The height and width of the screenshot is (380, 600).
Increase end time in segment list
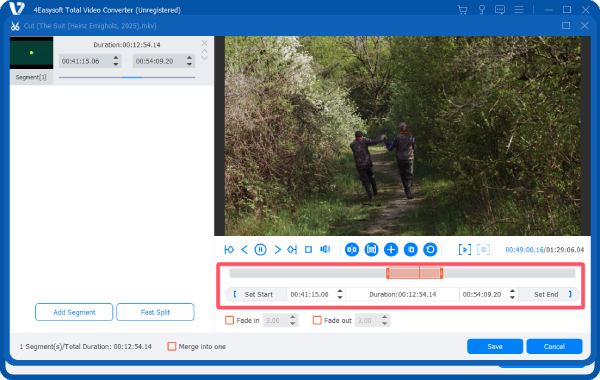click(x=189, y=58)
